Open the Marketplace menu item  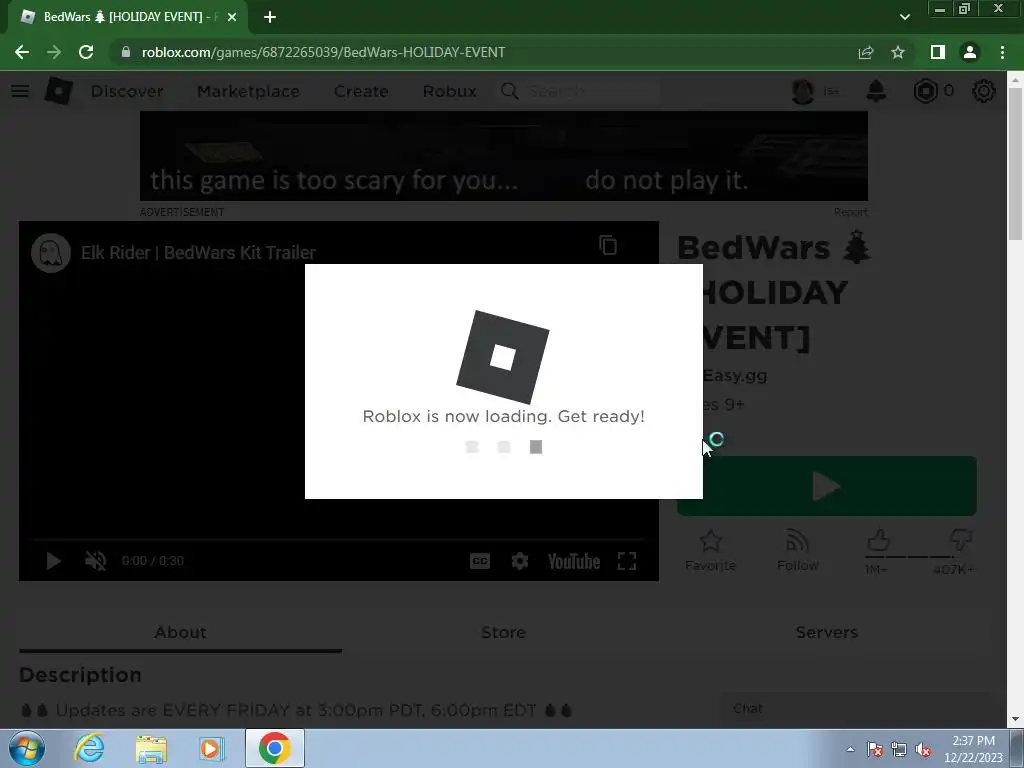tap(248, 91)
